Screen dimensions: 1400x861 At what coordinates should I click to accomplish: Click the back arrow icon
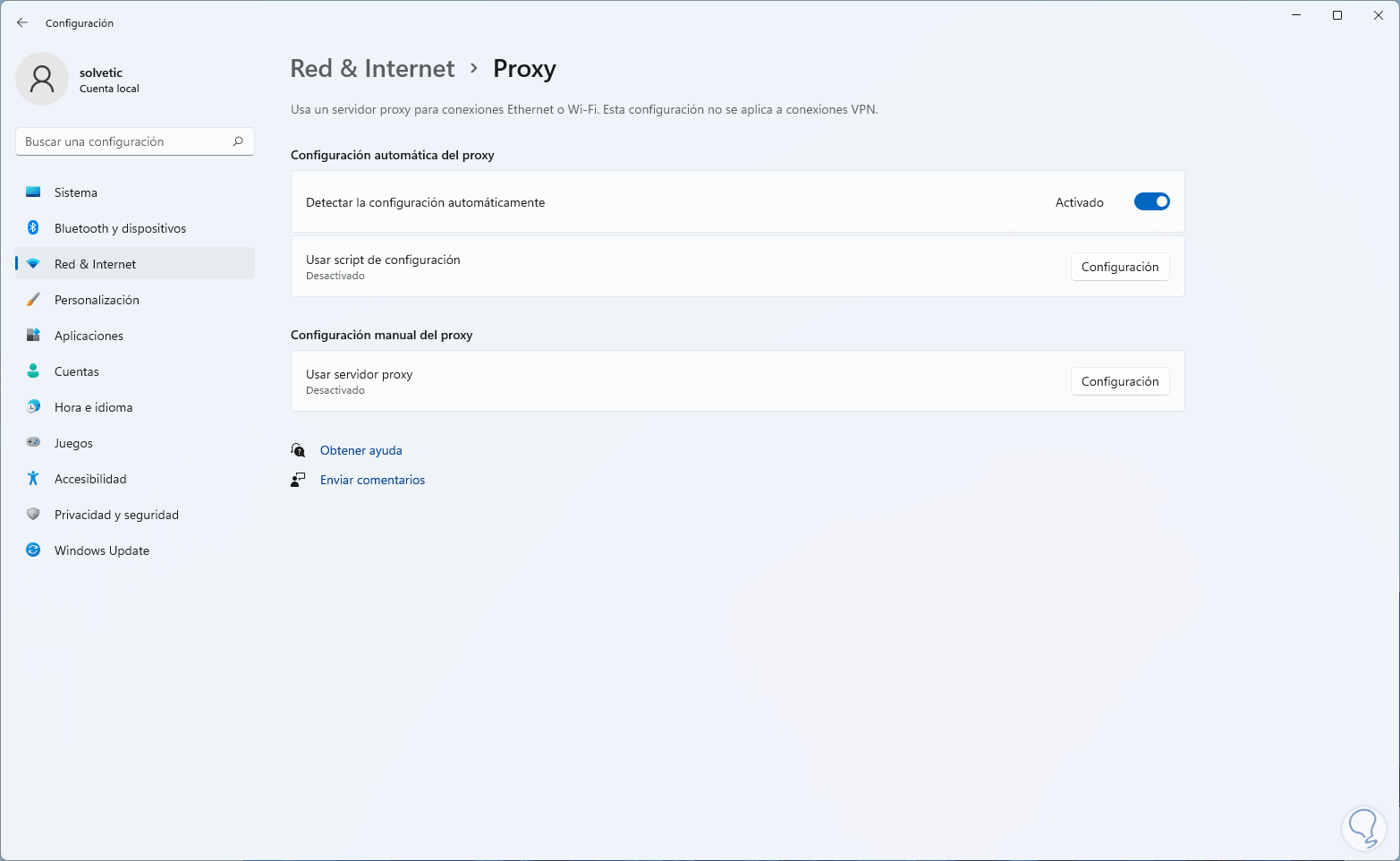(x=22, y=23)
